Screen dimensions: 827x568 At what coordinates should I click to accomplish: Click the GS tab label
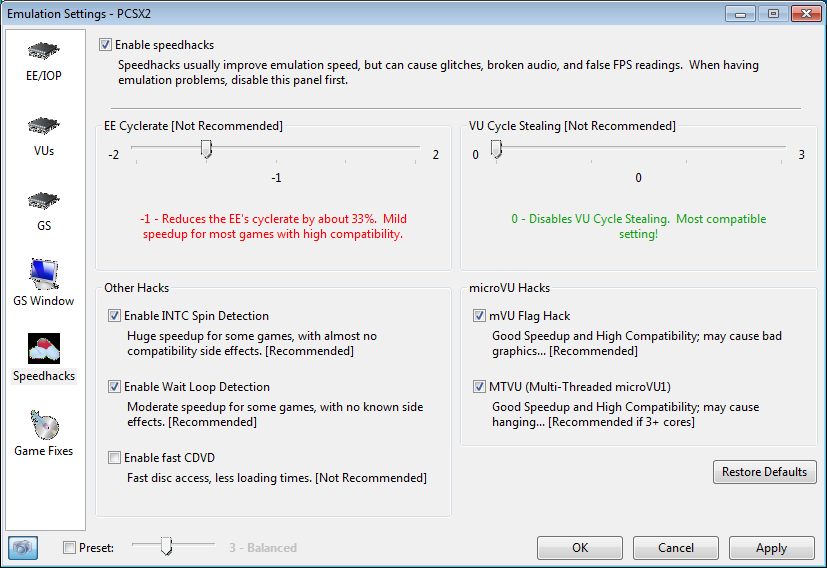click(44, 226)
